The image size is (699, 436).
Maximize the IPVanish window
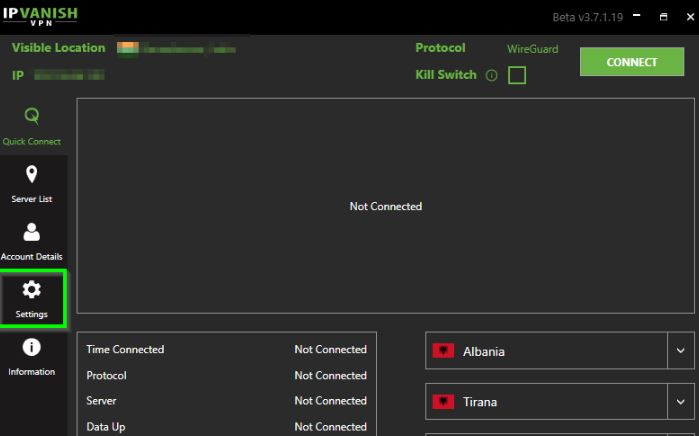coord(663,17)
